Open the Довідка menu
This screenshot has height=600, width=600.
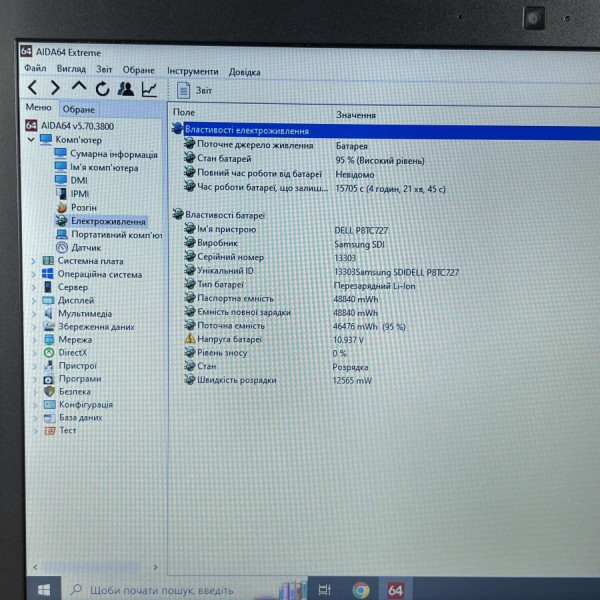[x=245, y=72]
